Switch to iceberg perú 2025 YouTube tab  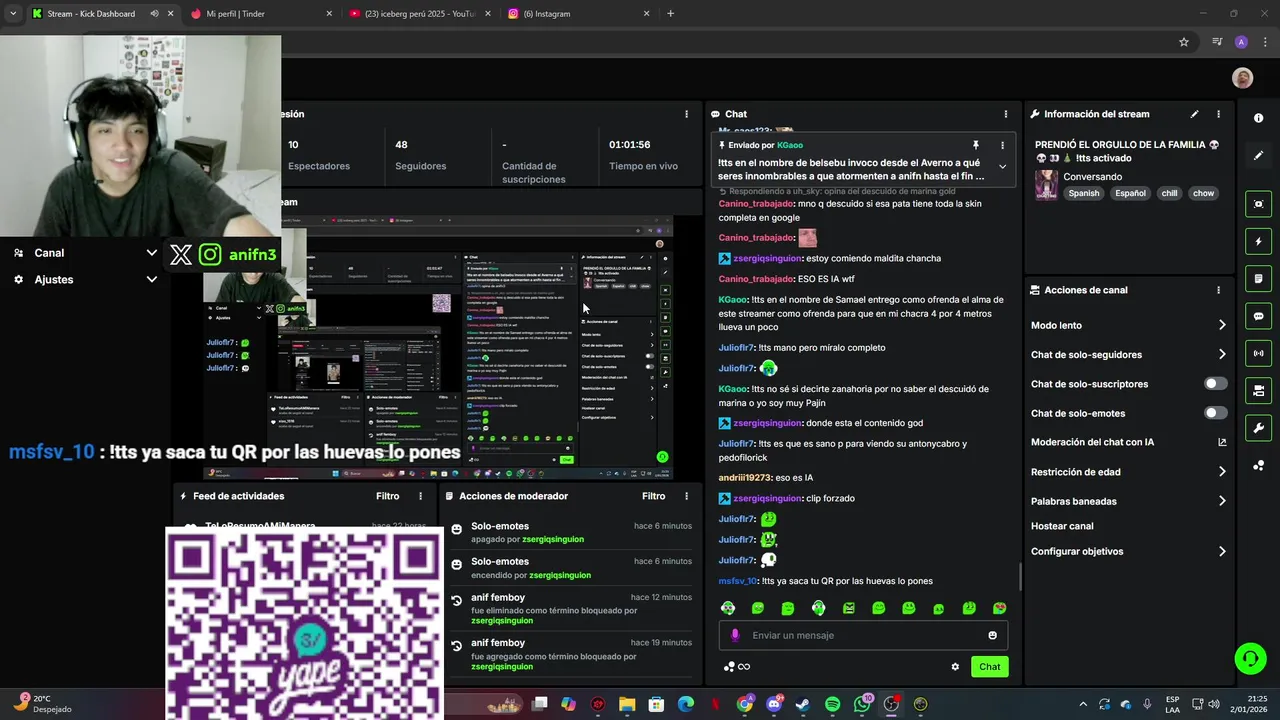(x=420, y=14)
